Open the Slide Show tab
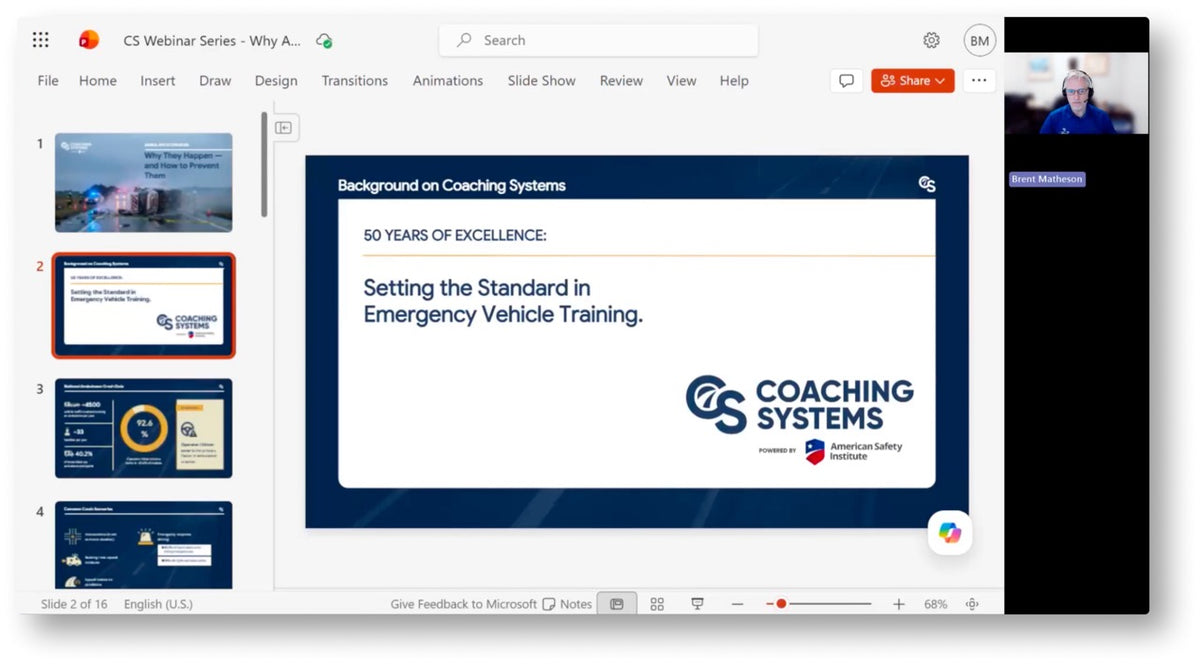 [x=542, y=81]
